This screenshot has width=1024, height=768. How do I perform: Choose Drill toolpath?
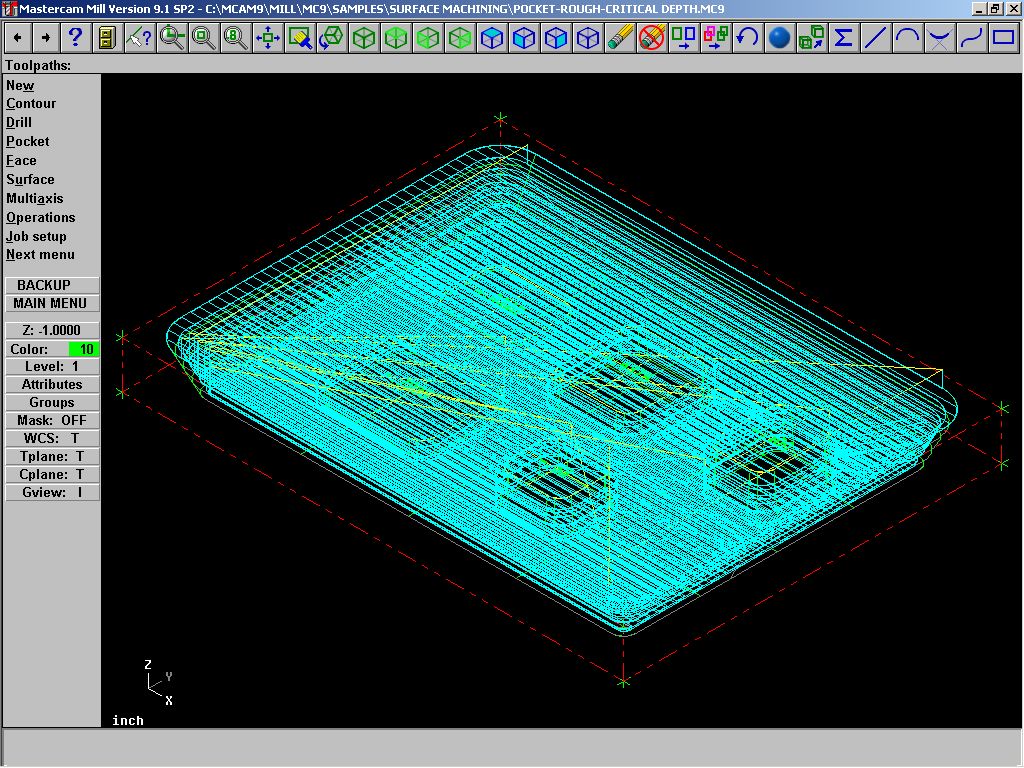click(19, 123)
